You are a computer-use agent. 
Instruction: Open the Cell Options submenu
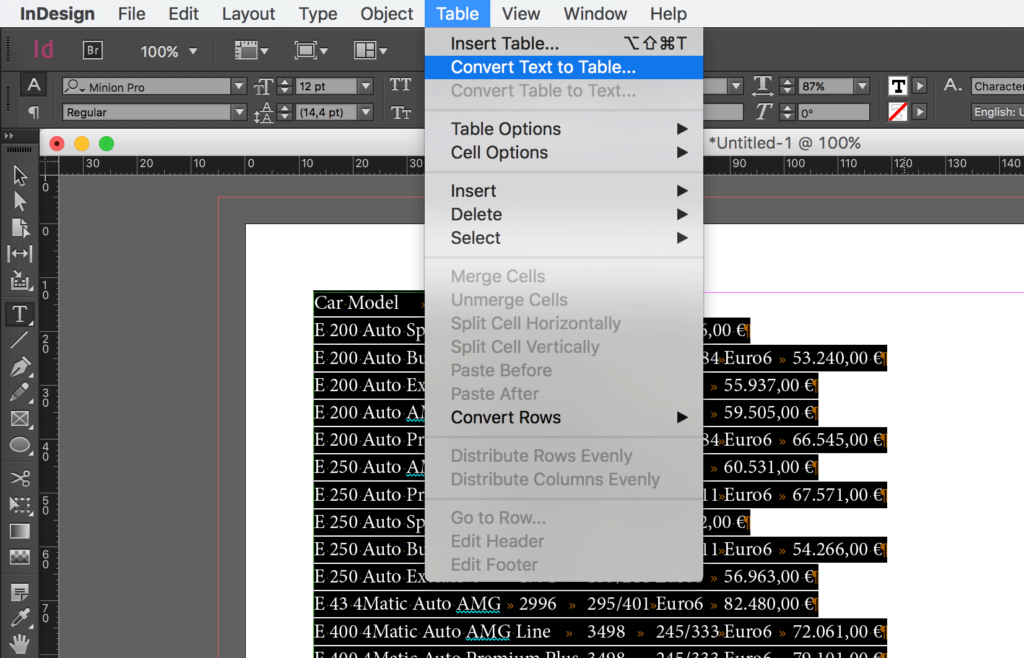(564, 153)
